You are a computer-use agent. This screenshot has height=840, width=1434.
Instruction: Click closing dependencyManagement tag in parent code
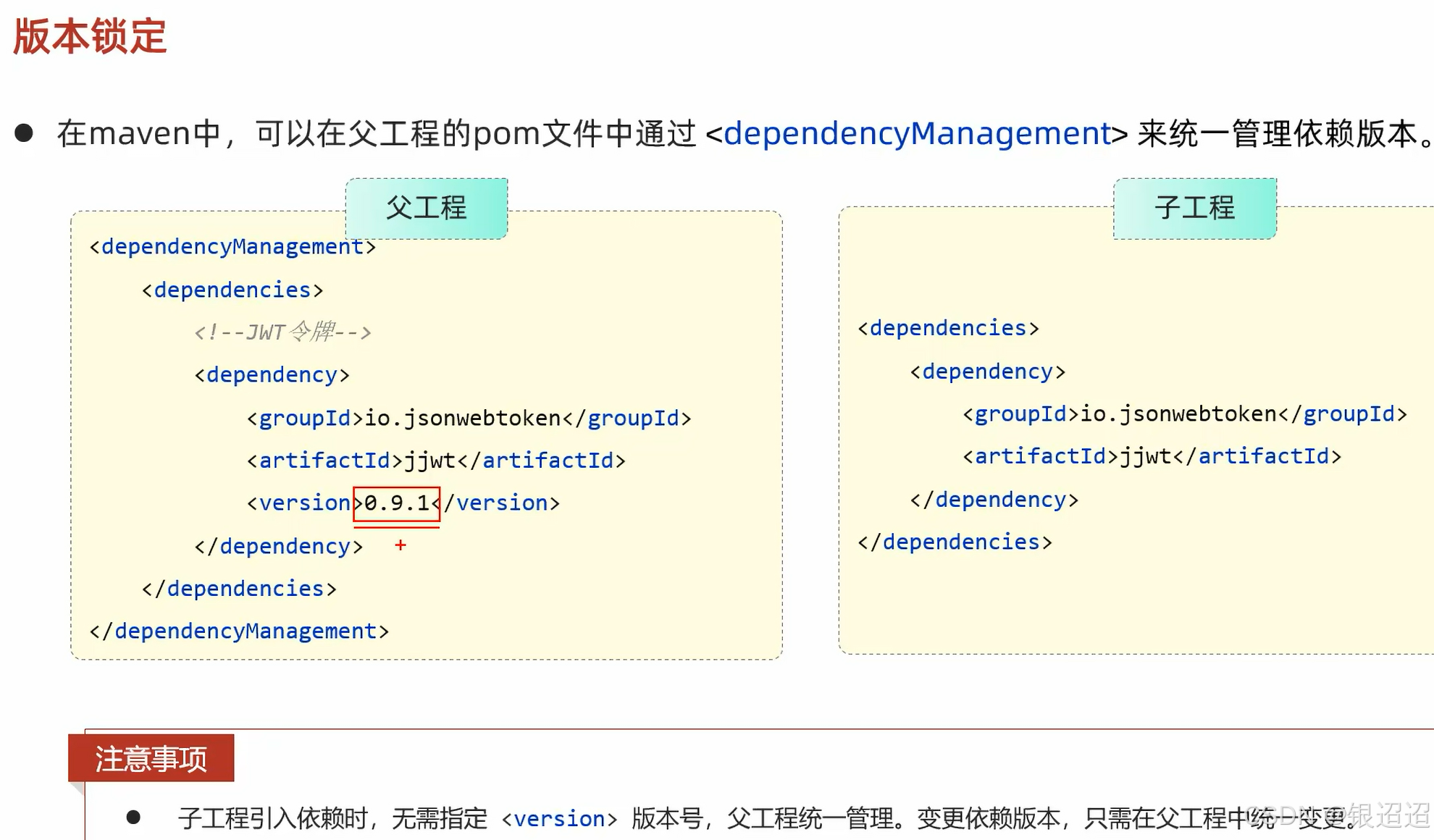tap(239, 631)
